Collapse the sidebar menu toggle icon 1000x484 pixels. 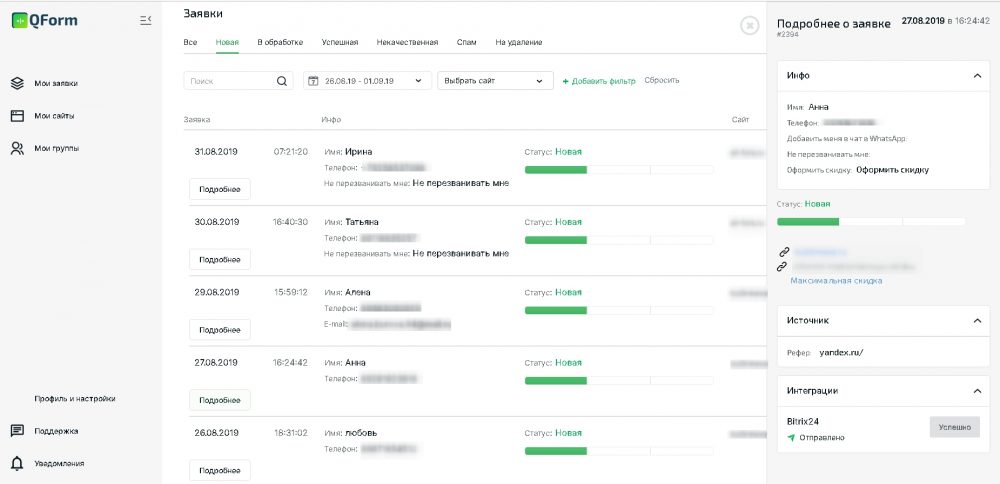point(147,20)
